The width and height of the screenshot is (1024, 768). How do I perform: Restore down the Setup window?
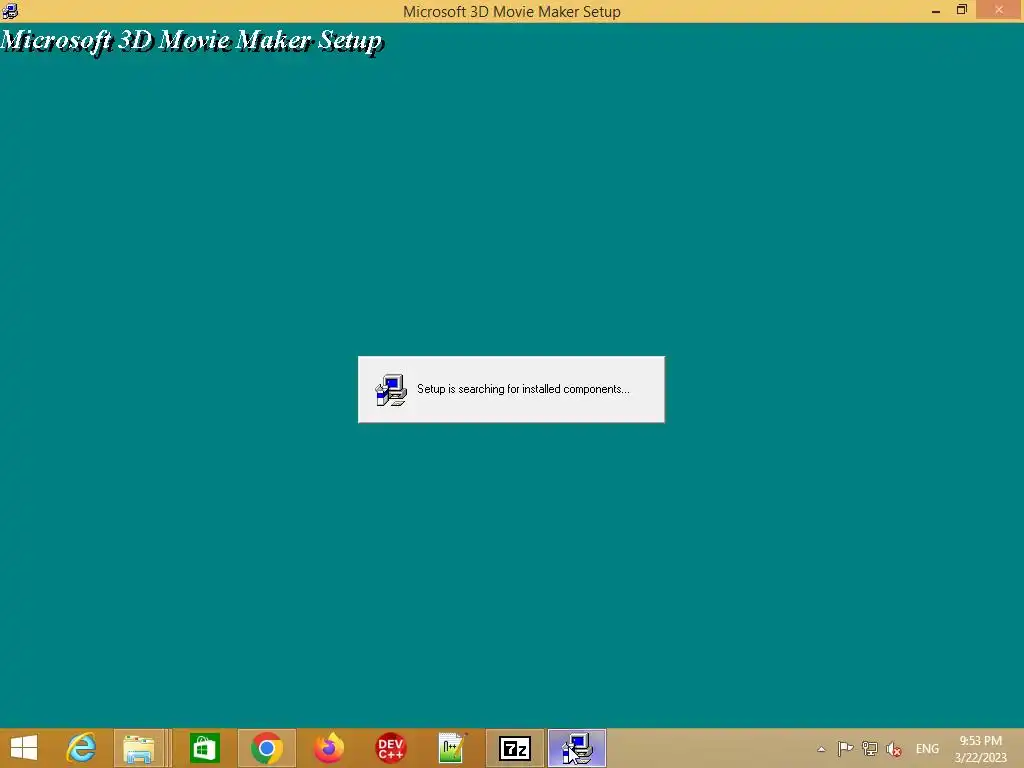coord(961,10)
